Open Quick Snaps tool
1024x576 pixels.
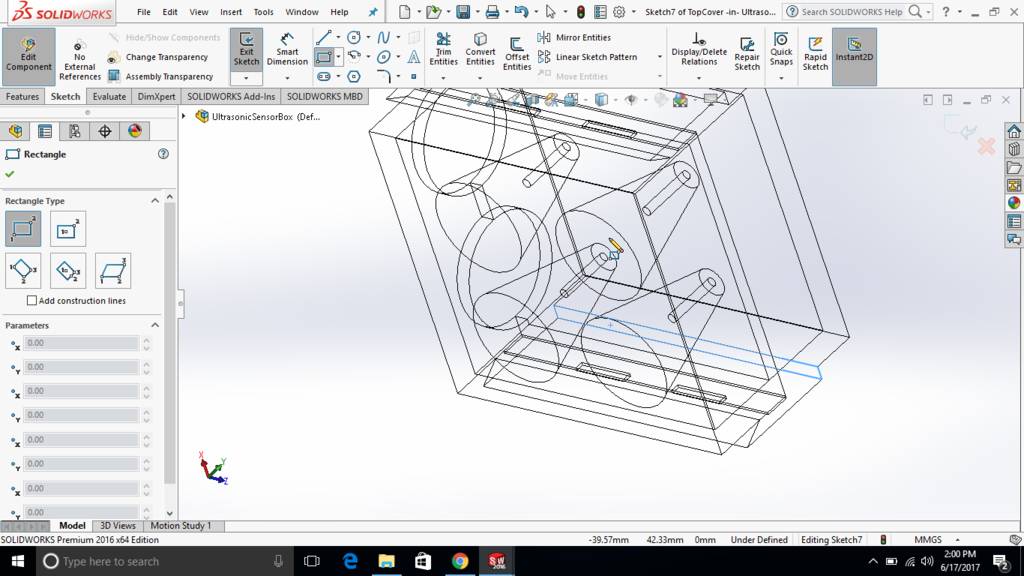[x=780, y=49]
